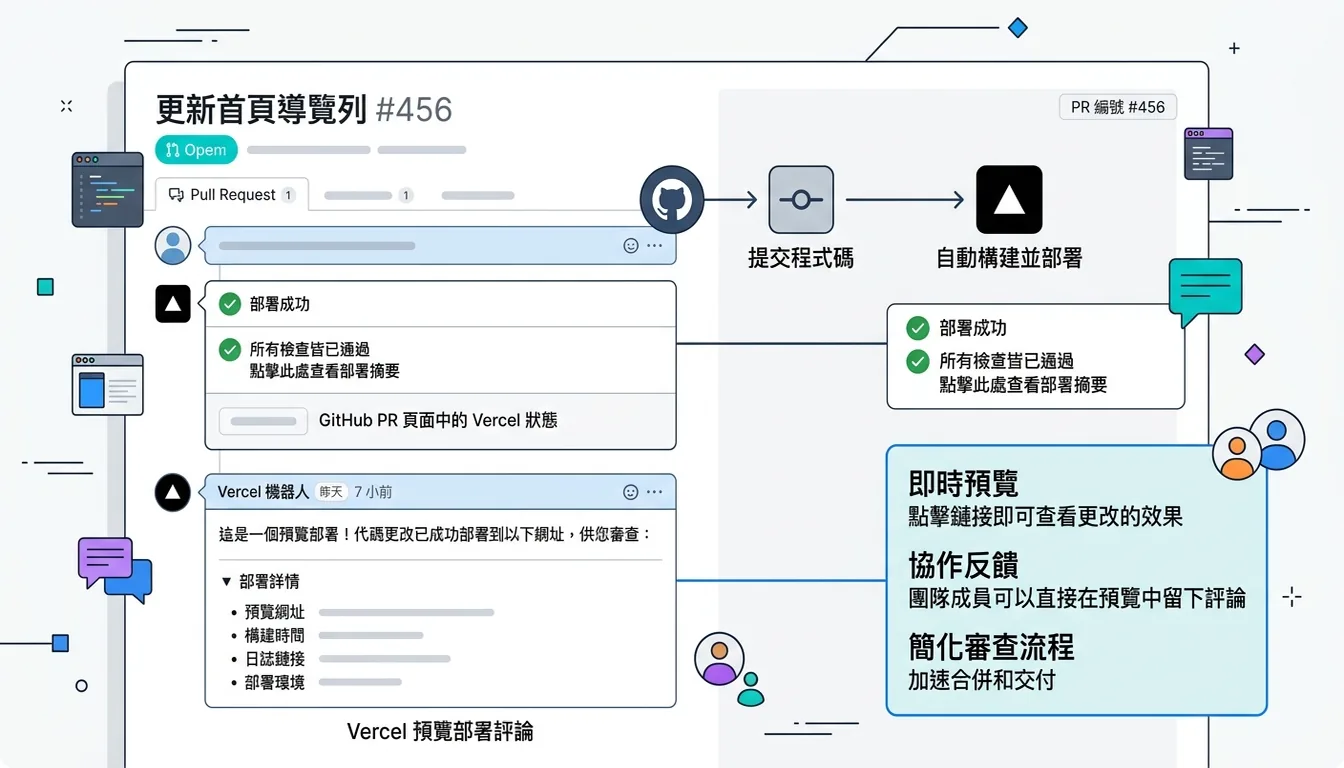The height and width of the screenshot is (768, 1344).
Task: Click the 7 小前 timestamp text
Action: [x=373, y=492]
